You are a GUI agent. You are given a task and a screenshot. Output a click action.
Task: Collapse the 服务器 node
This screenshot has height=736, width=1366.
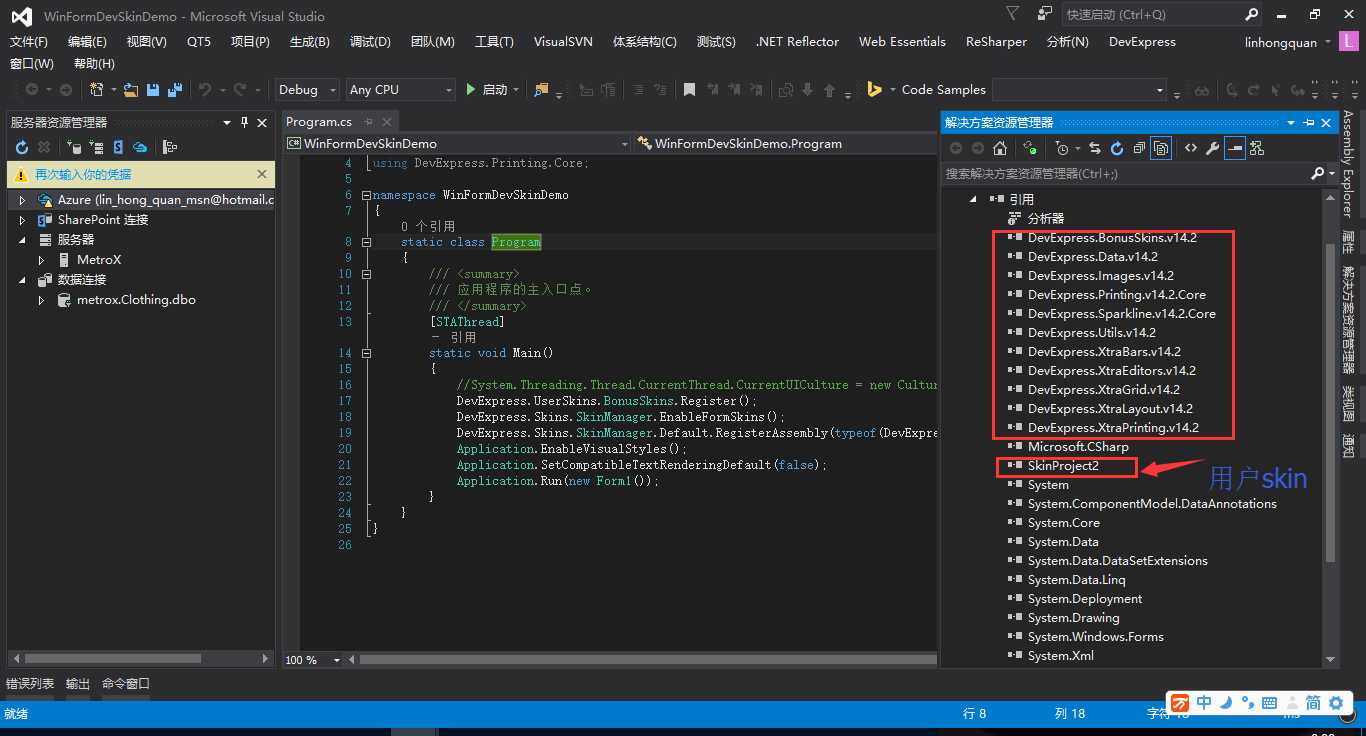pos(22,240)
